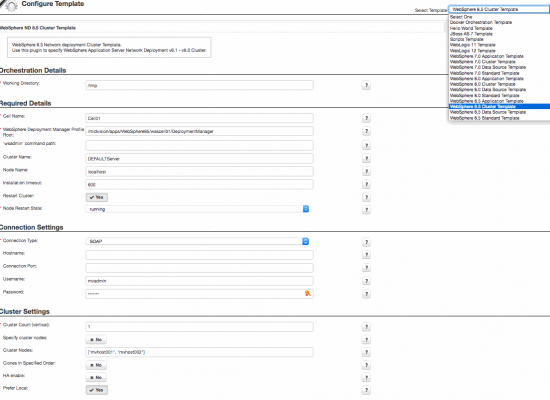Viewport: 550px width, 400px height.
Task: Open help for Clones in Specified Order
Action: (366, 365)
